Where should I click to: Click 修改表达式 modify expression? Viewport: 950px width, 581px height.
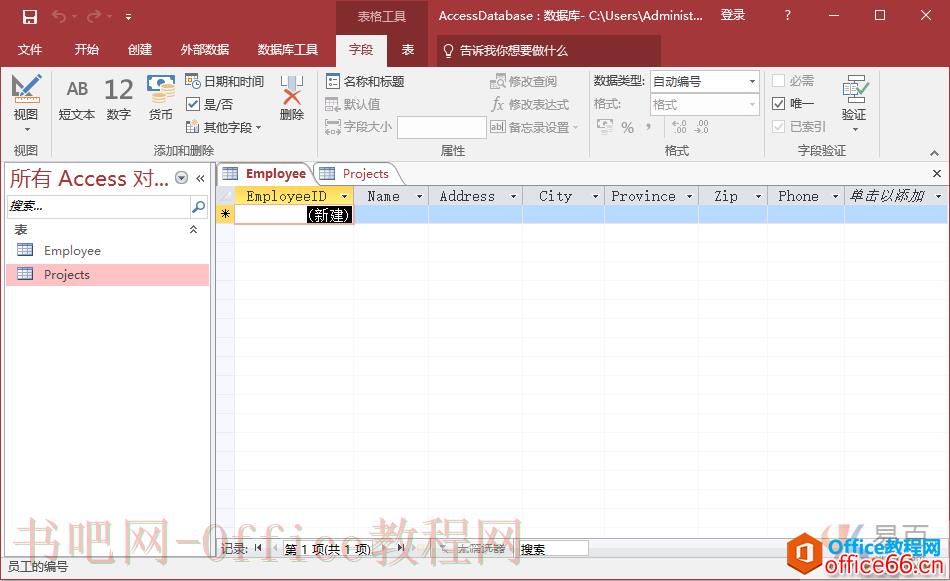click(530, 104)
